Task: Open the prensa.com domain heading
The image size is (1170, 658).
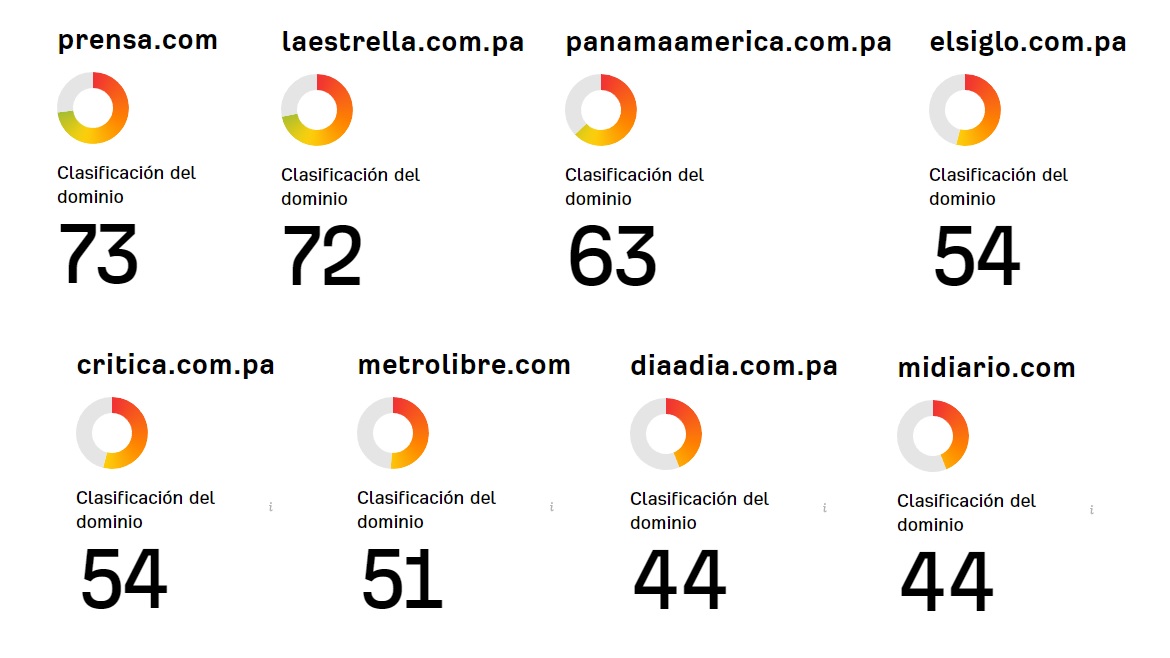Action: (x=137, y=40)
